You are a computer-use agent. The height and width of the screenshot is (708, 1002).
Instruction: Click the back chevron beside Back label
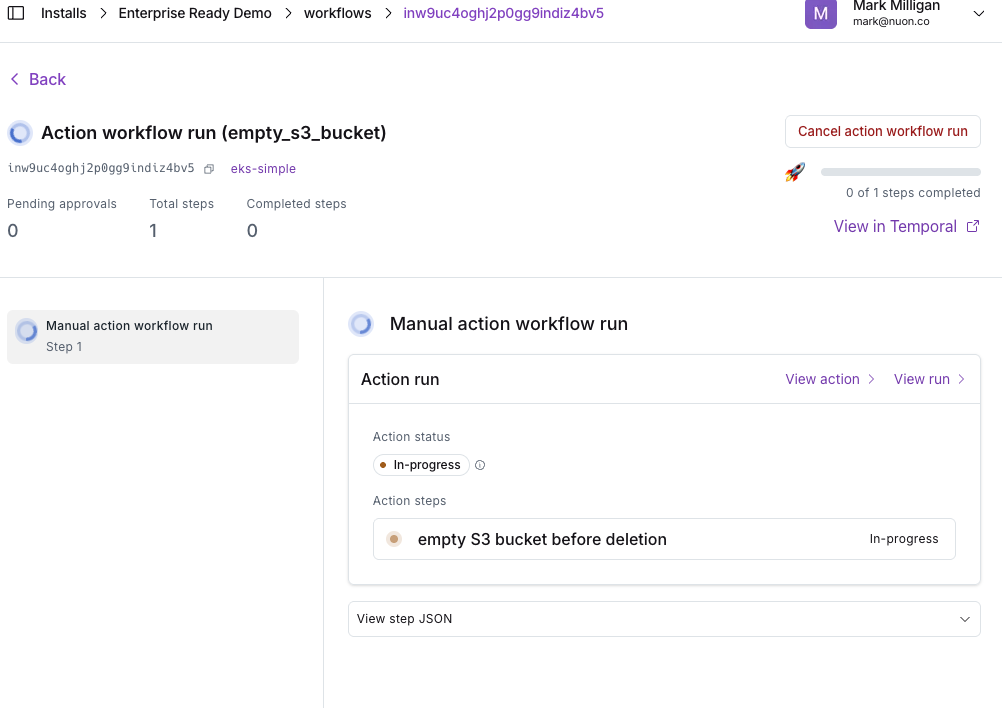tap(13, 78)
